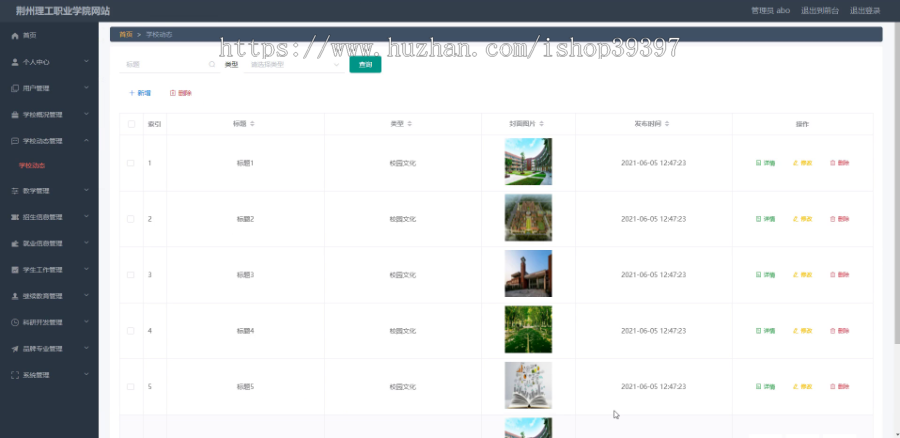Viewport: 900px width, 438px height.
Task: Select the 学校动态 submenu item in sidebar
Action: pyautogui.click(x=32, y=166)
